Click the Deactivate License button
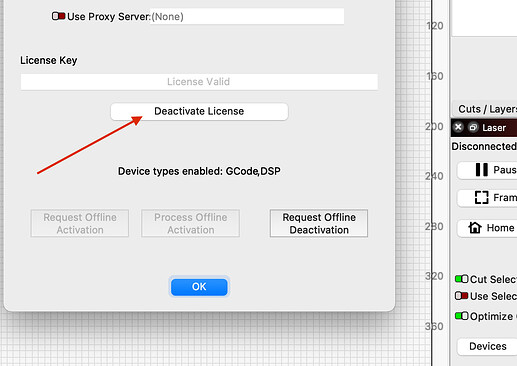 199,111
